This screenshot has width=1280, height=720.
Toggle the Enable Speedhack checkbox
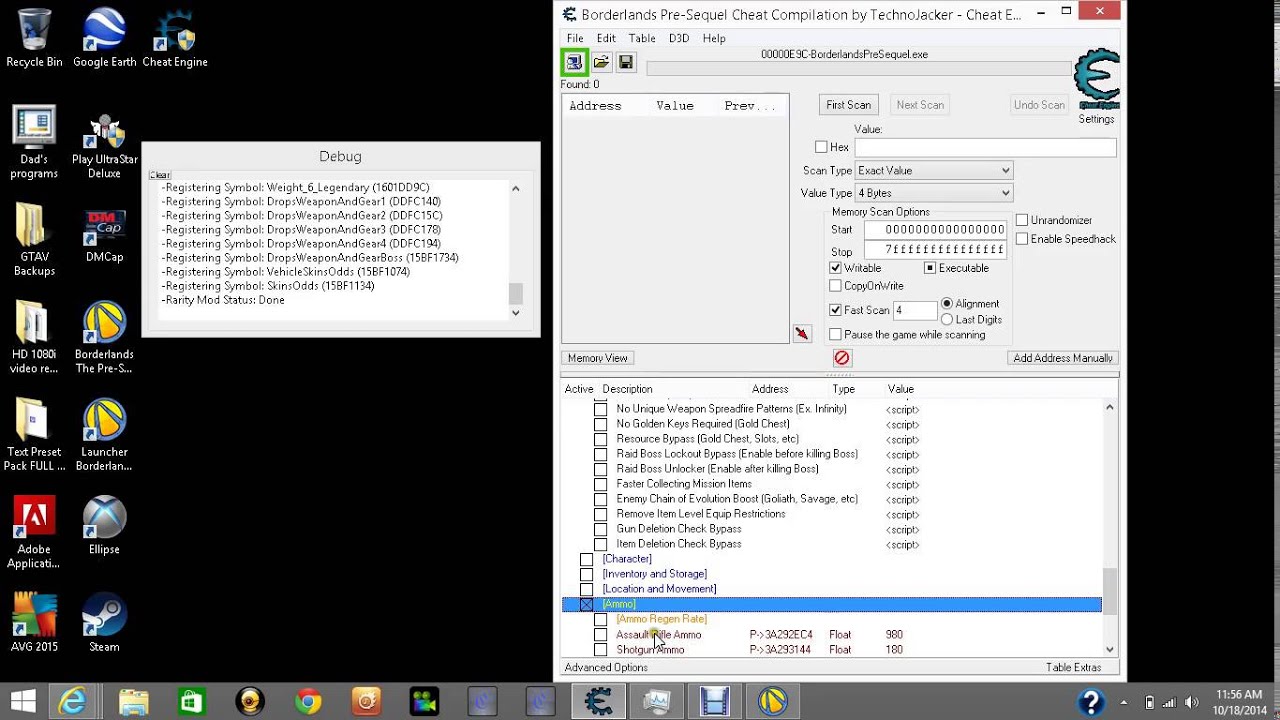tap(1022, 239)
